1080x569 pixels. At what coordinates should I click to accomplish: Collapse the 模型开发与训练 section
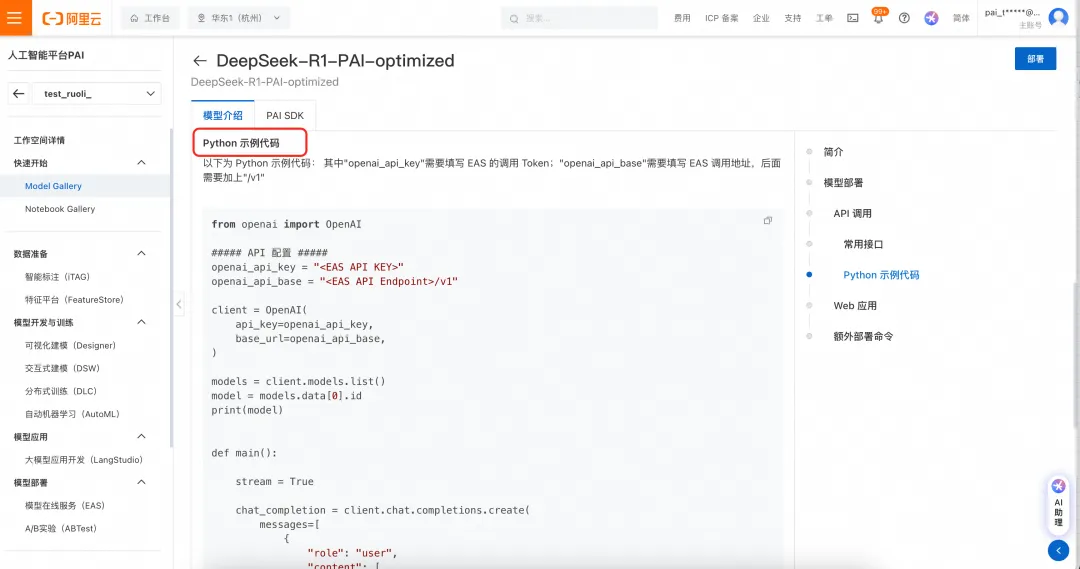141,322
